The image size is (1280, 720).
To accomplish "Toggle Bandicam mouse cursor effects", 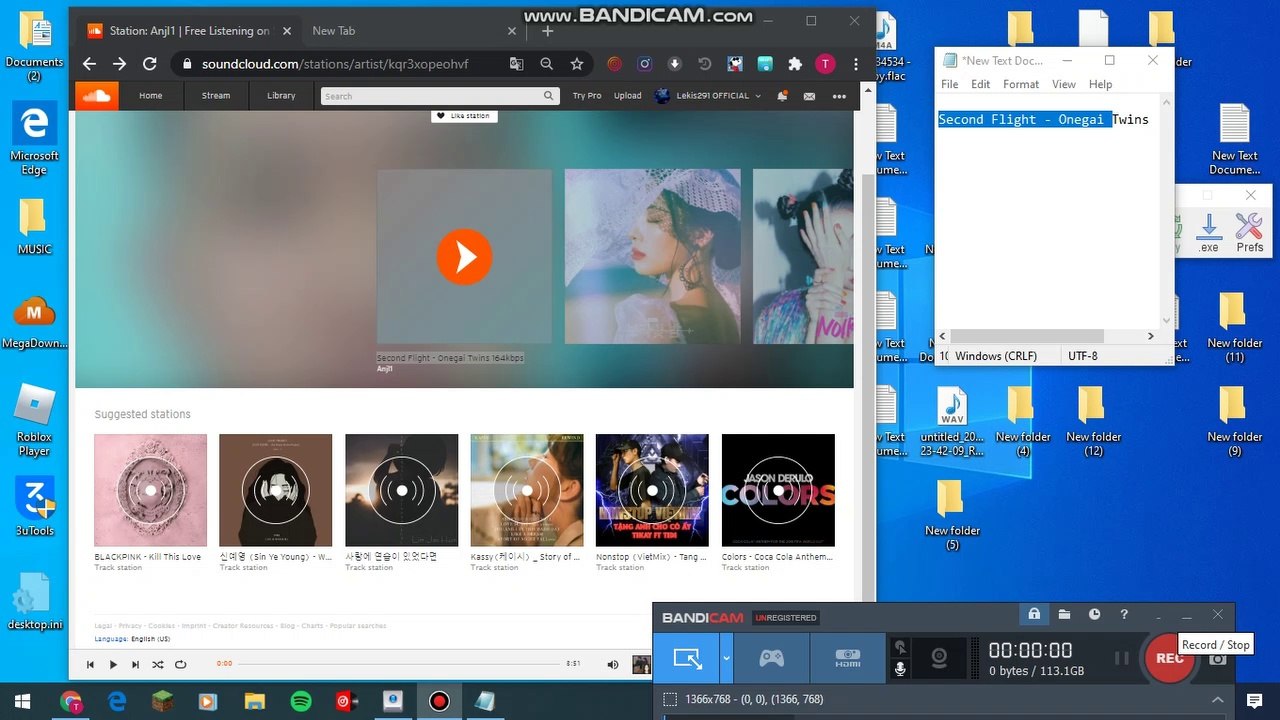I will [x=900, y=647].
